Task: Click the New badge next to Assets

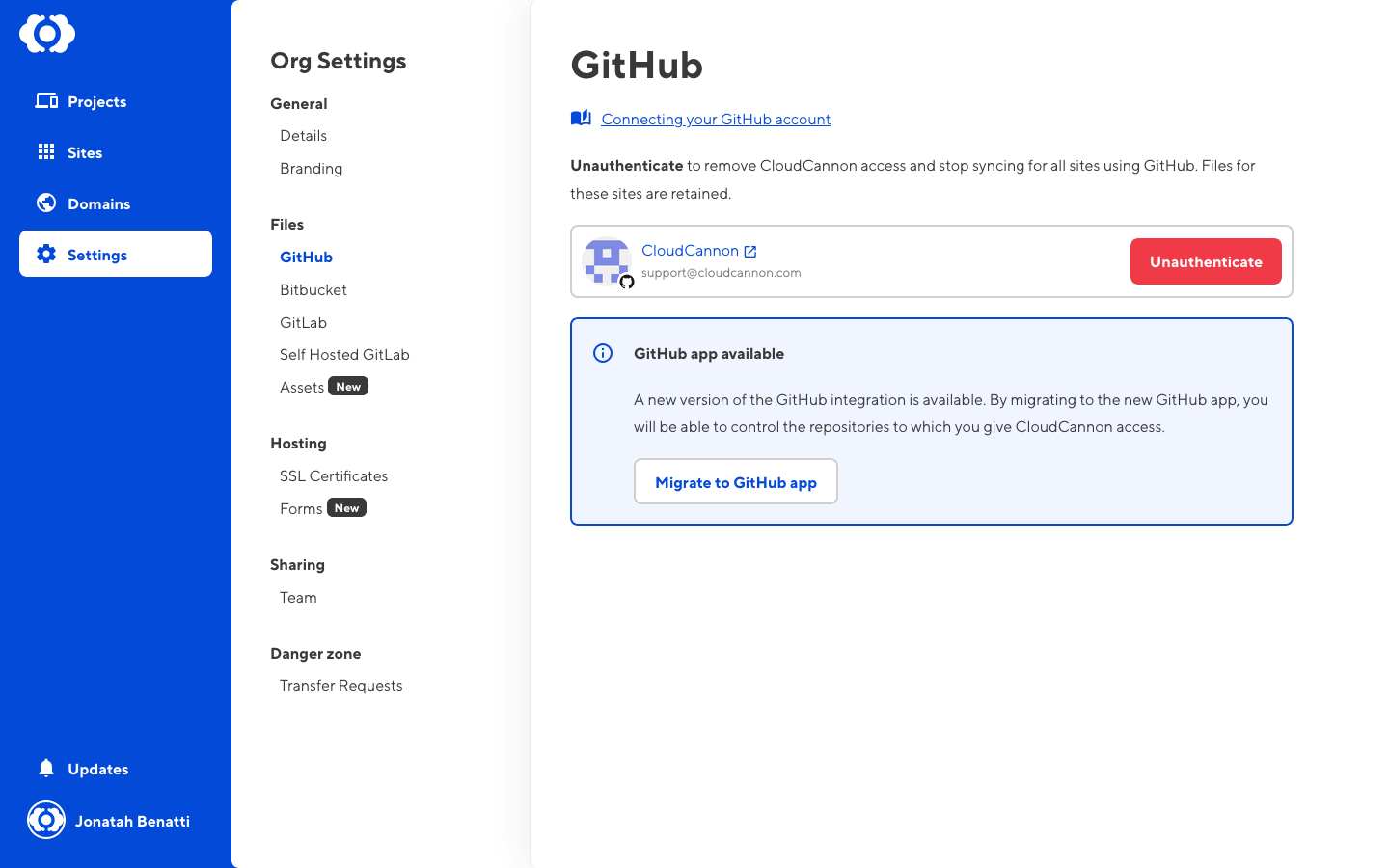Action: click(x=348, y=387)
